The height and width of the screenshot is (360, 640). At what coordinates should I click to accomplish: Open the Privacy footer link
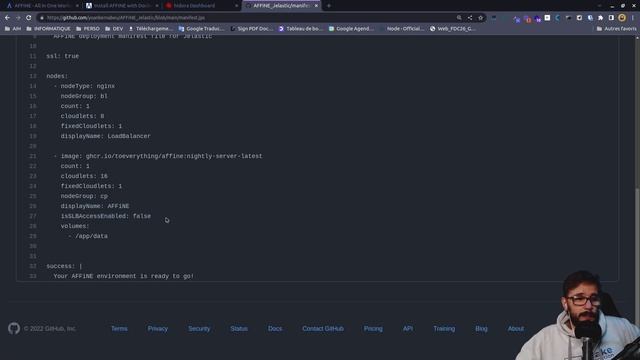[x=158, y=329]
